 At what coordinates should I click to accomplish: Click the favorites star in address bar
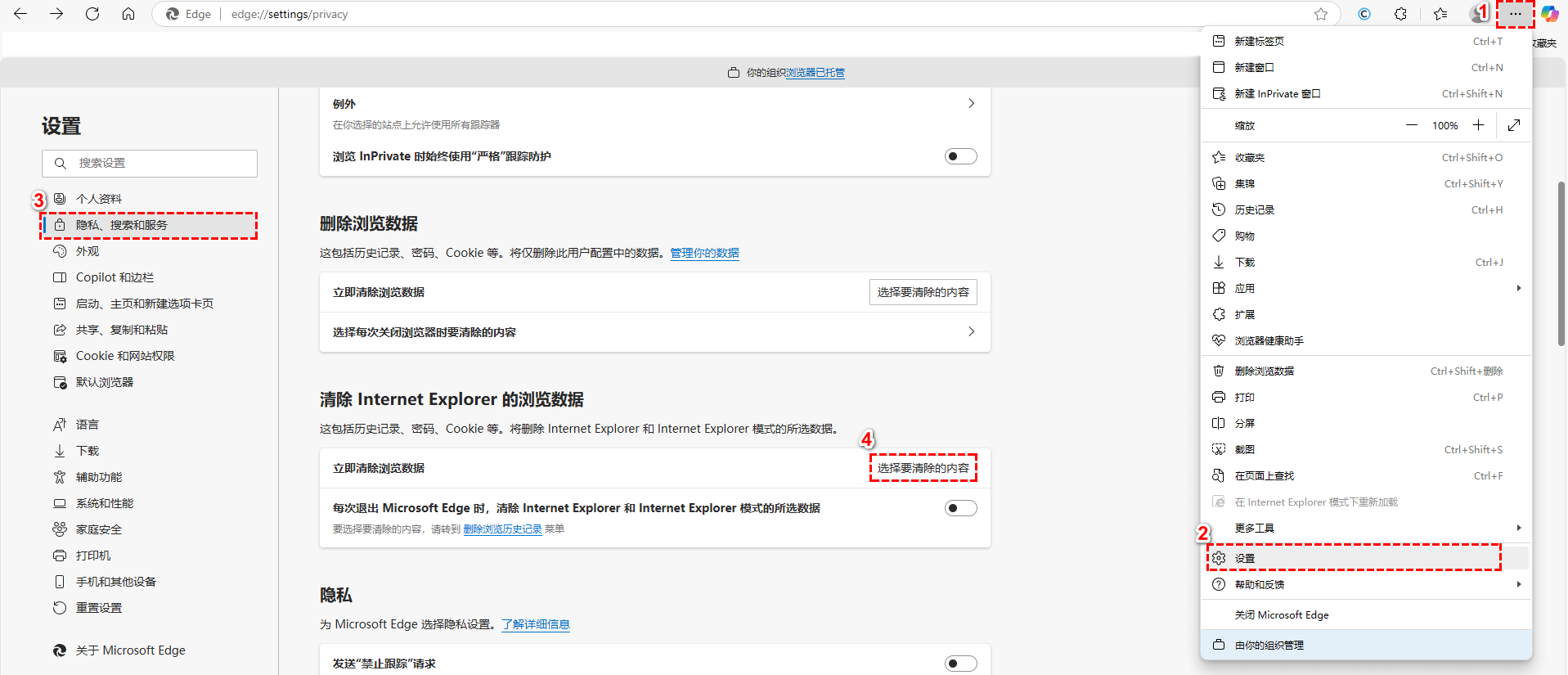click(1320, 14)
